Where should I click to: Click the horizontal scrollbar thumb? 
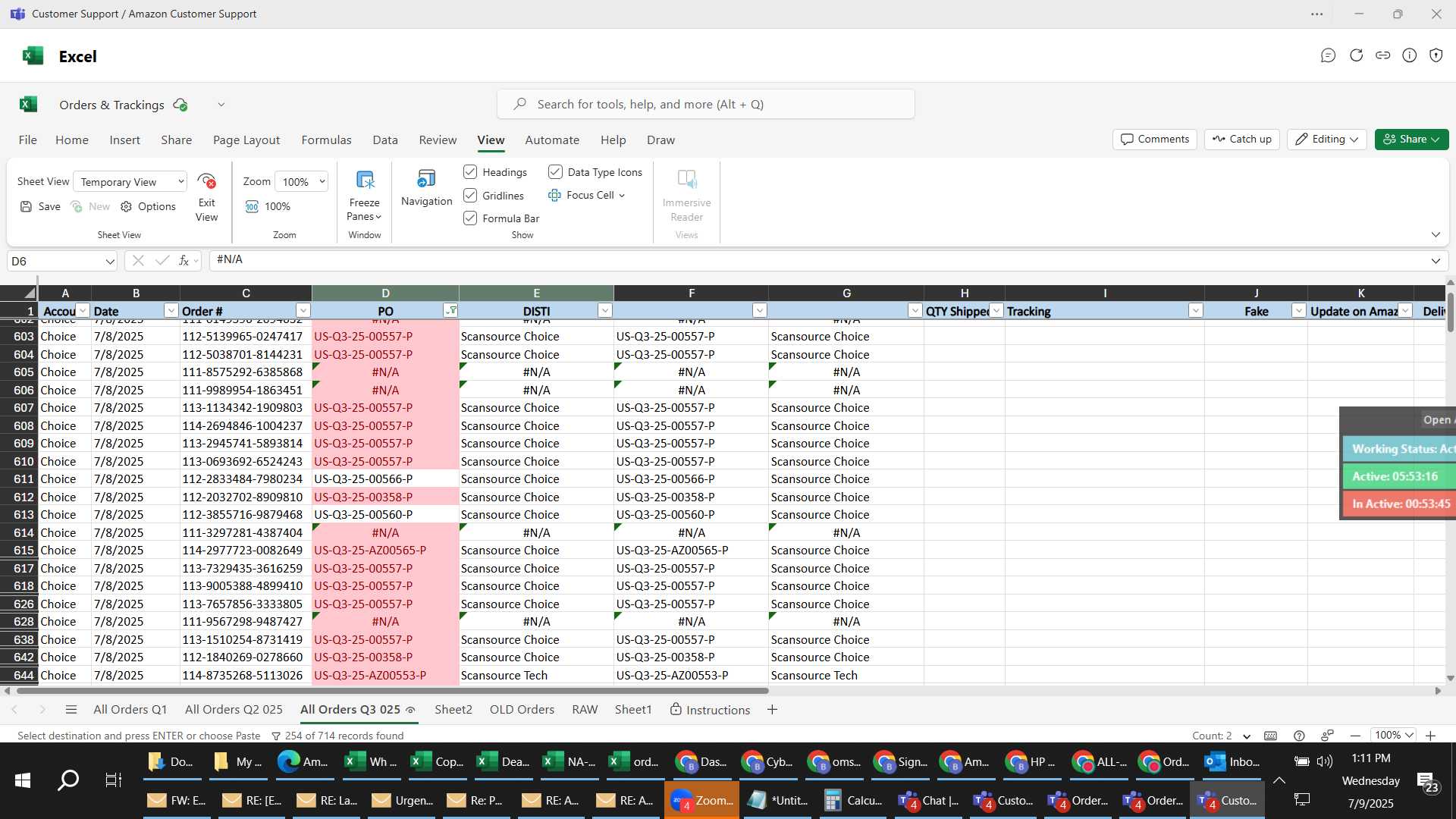(392, 691)
